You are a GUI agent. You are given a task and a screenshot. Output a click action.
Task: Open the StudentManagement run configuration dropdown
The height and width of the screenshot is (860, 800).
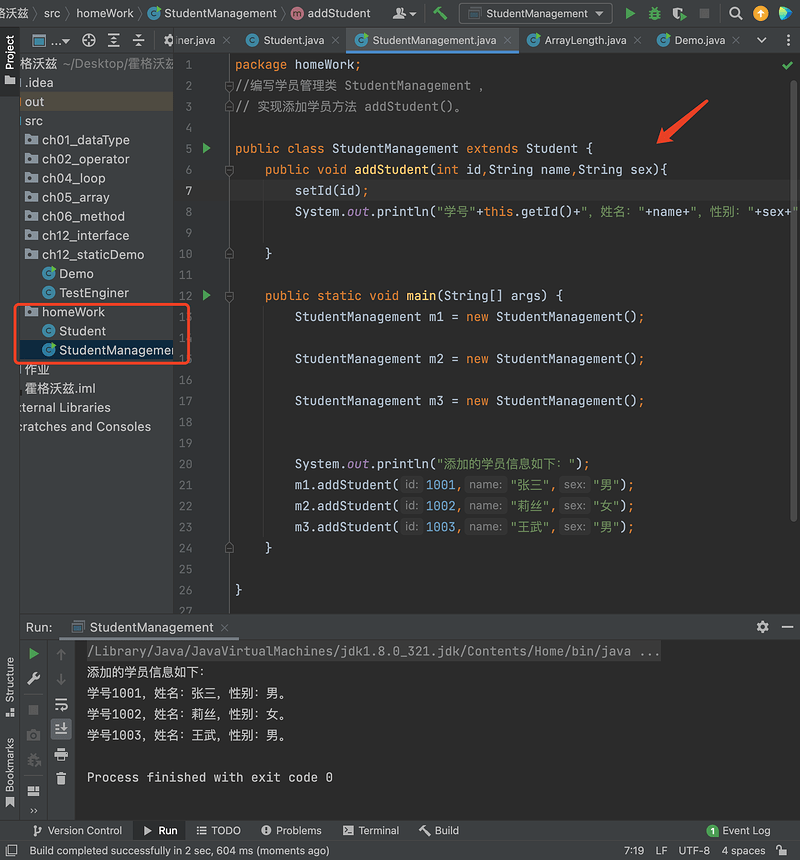[x=536, y=13]
